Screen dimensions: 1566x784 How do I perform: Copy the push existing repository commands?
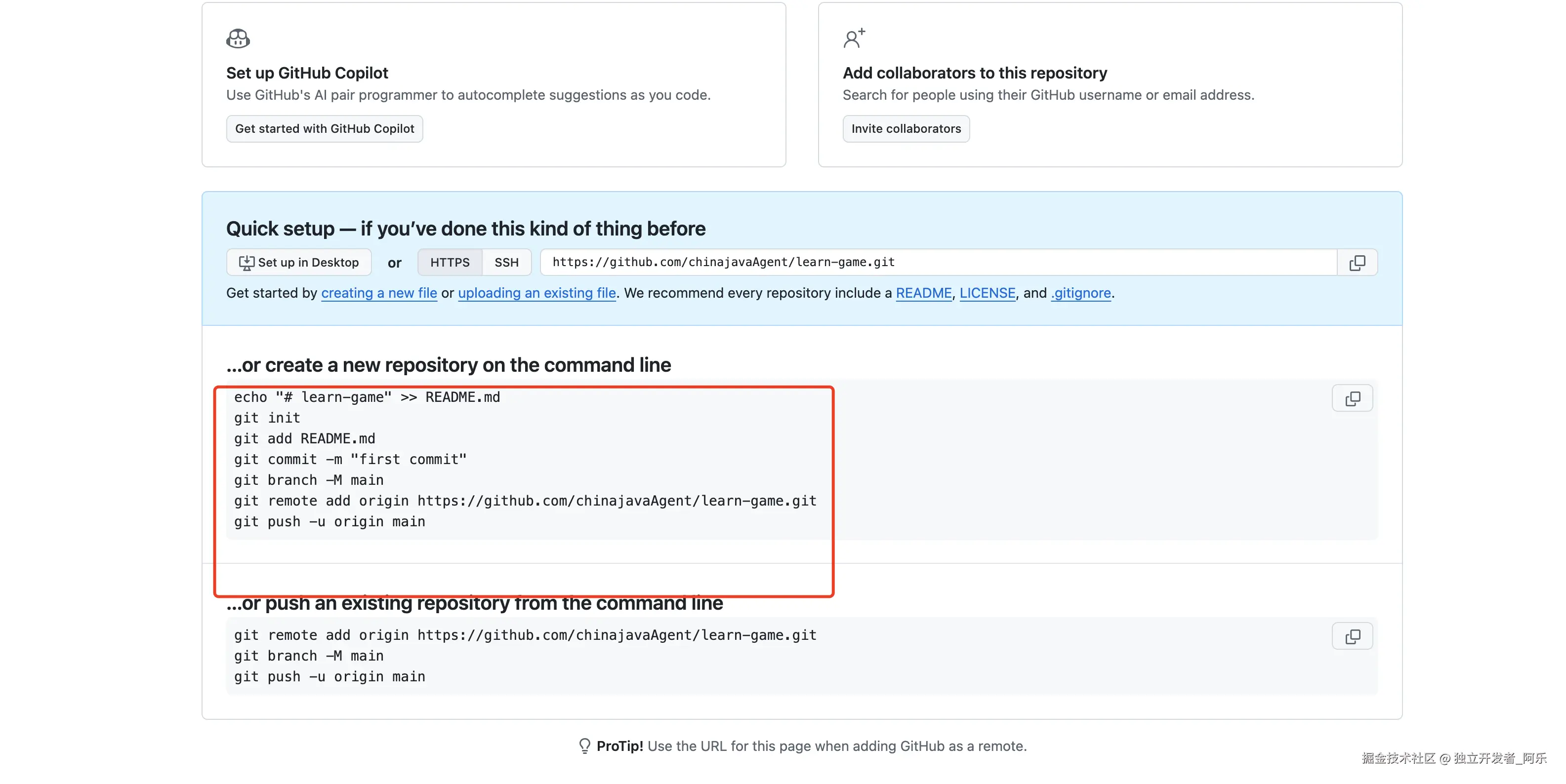point(1352,636)
